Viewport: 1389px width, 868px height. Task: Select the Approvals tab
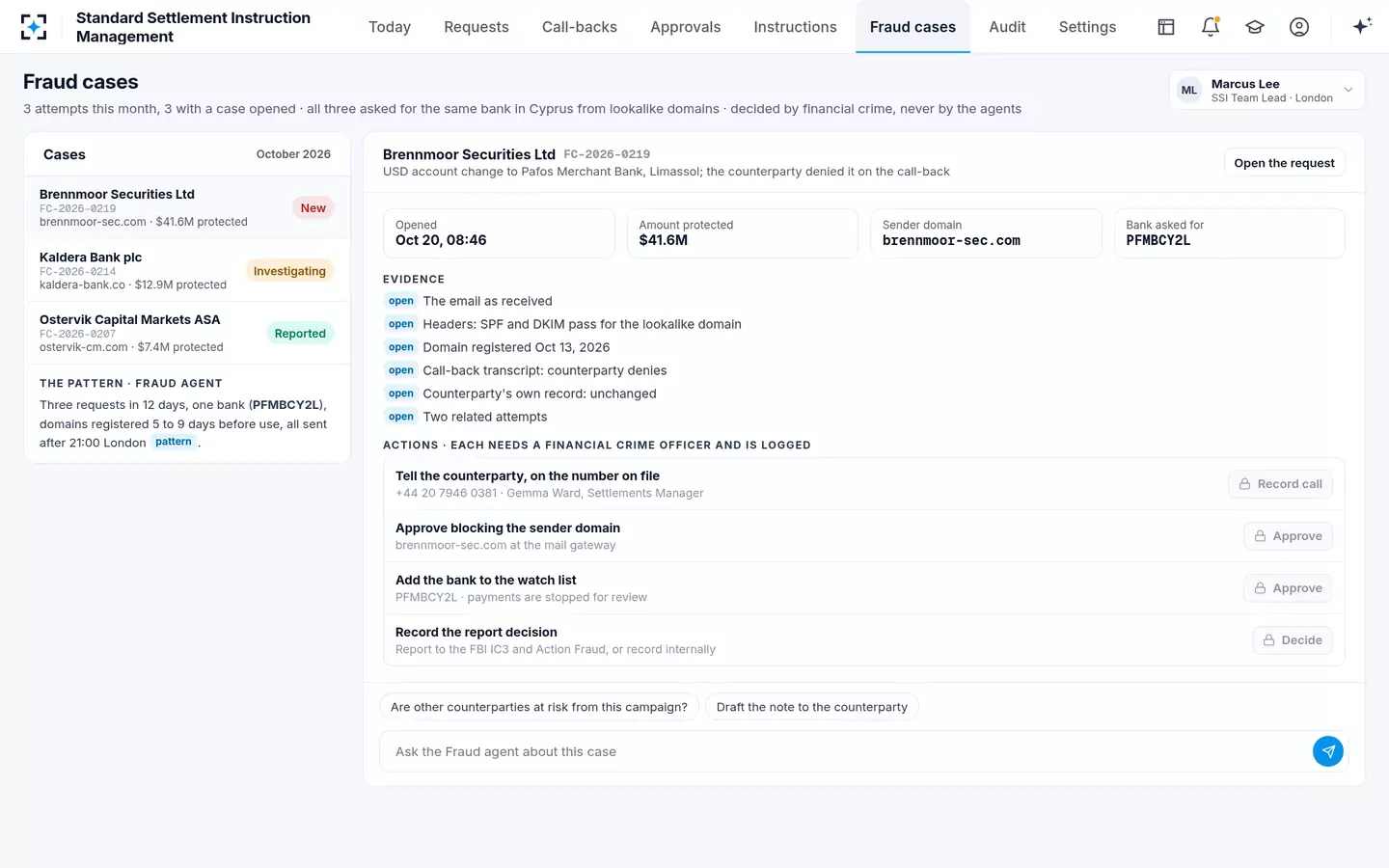(686, 27)
